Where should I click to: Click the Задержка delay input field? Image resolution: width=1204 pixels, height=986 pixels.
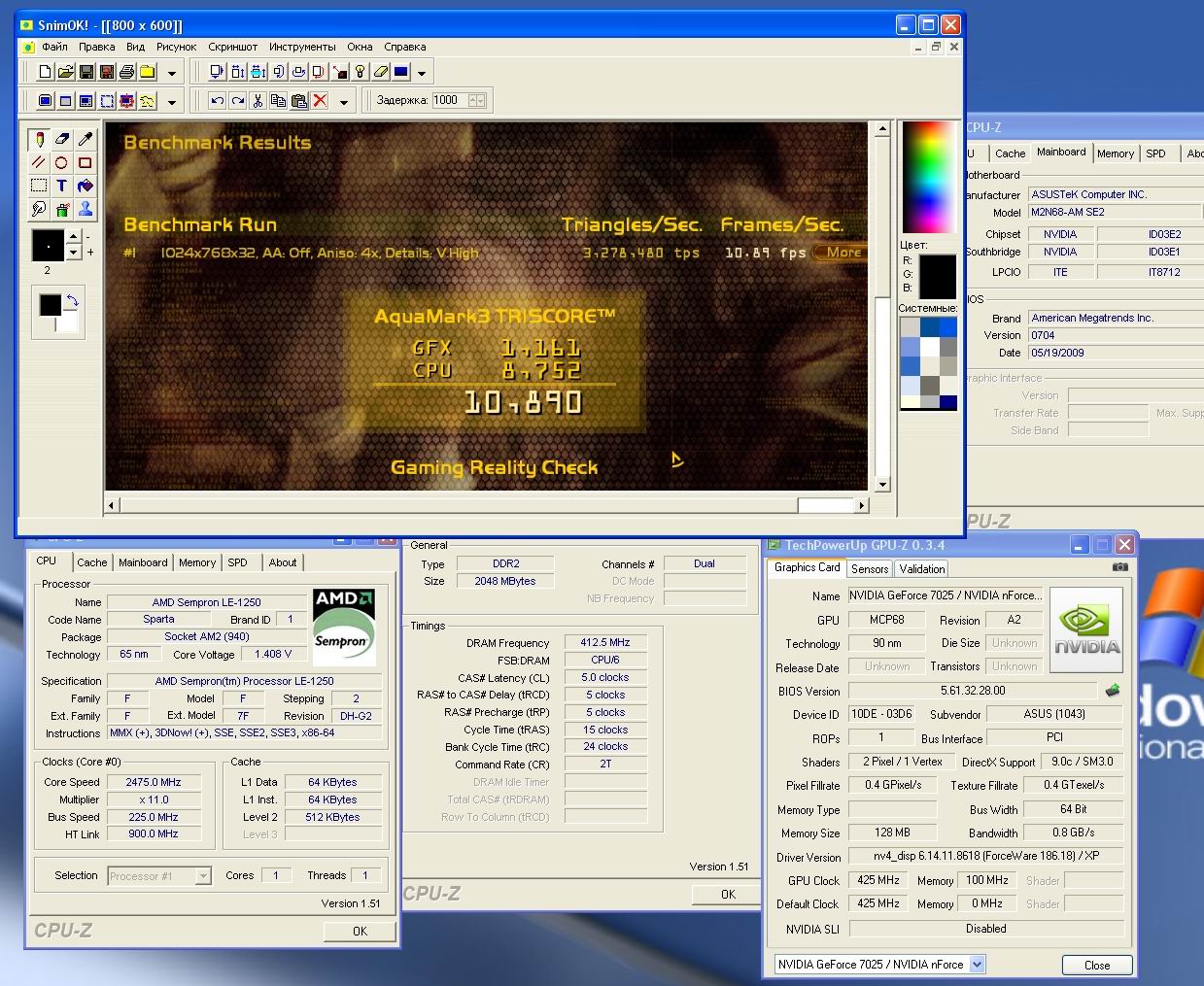point(449,100)
